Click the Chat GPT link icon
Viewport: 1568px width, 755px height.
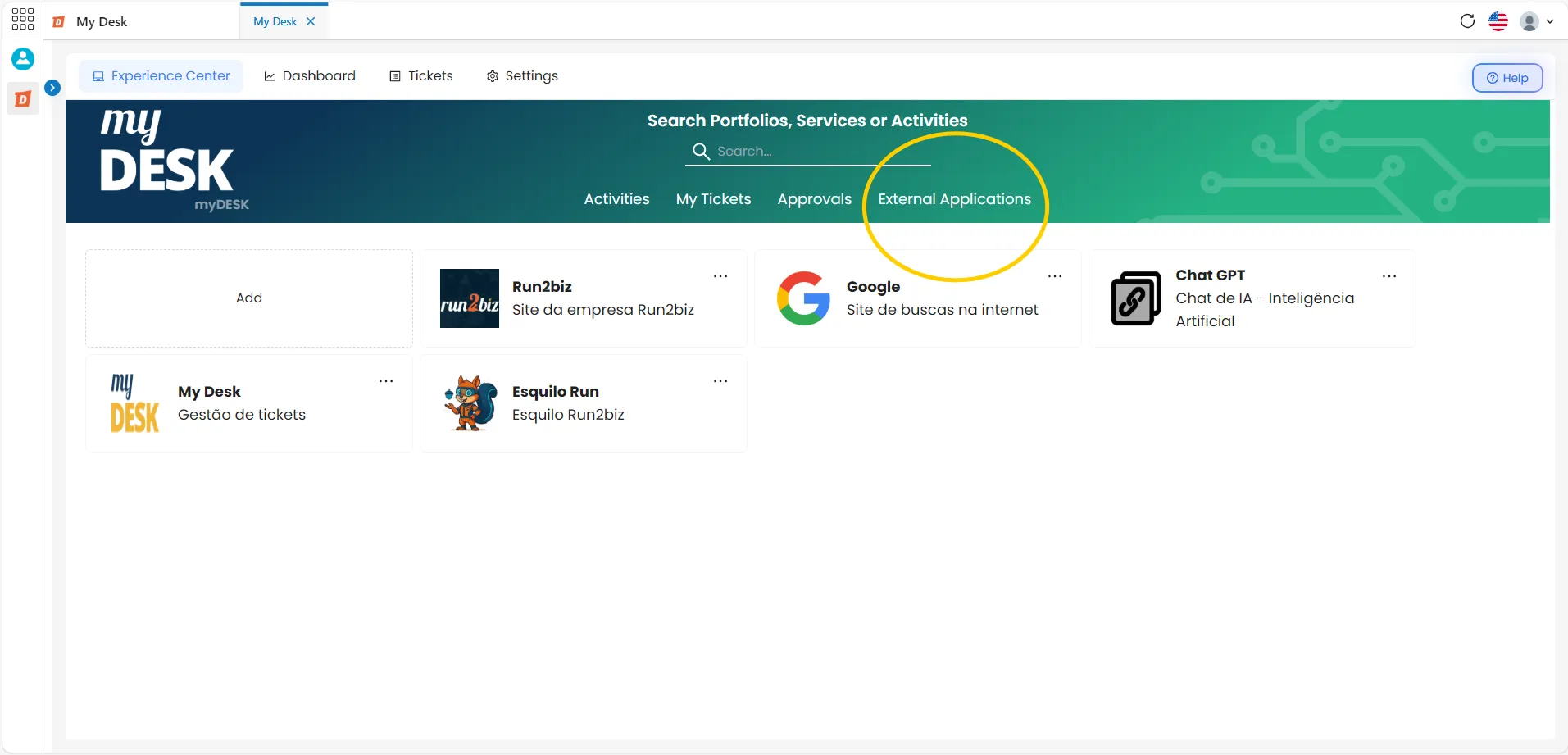pyautogui.click(x=1136, y=298)
